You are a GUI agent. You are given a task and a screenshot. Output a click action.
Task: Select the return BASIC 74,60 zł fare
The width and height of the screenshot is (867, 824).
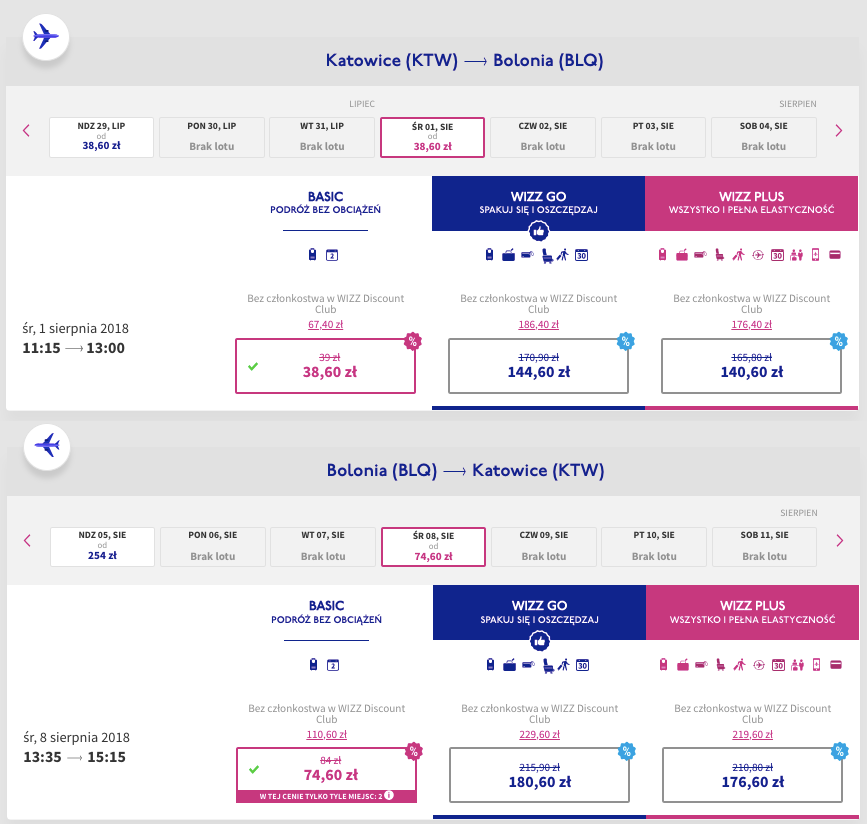tap(326, 775)
